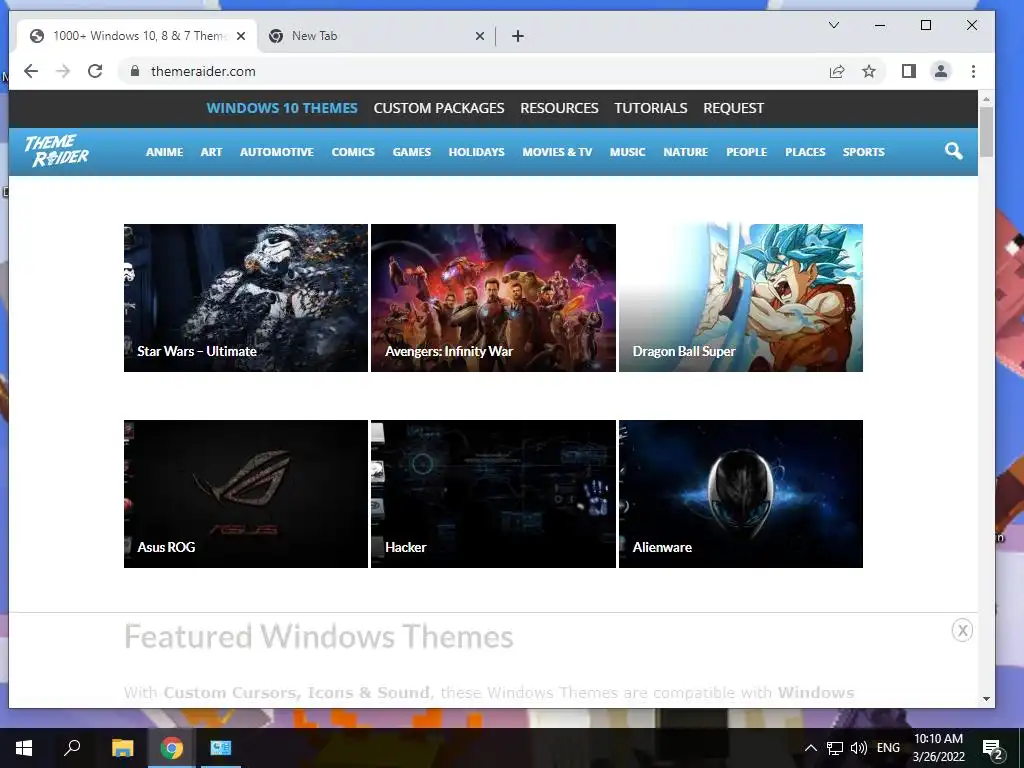Open Avengers: Infinity War theme thumbnail
This screenshot has height=768, width=1024.
click(x=493, y=298)
